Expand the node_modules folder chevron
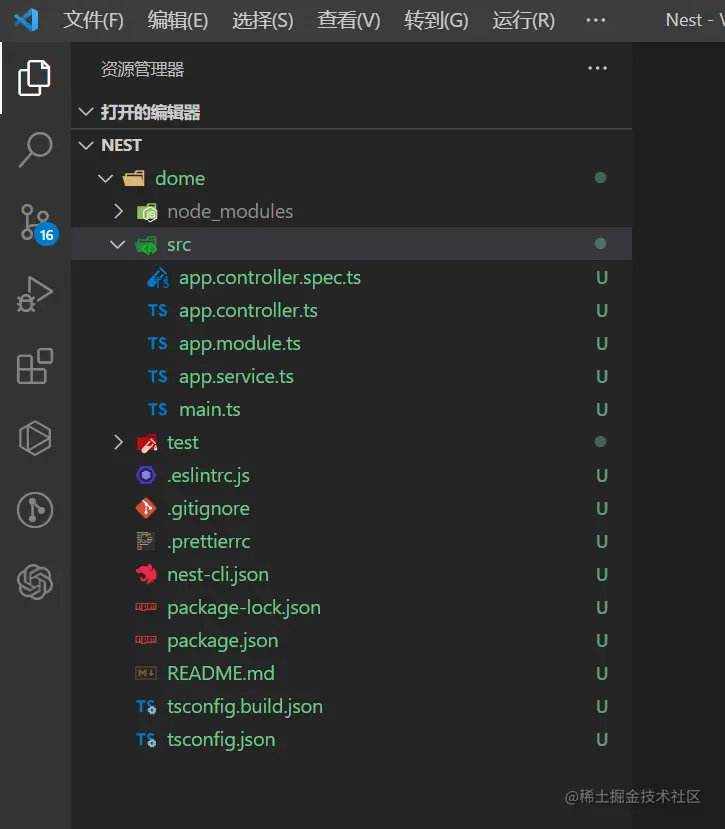 [x=118, y=211]
